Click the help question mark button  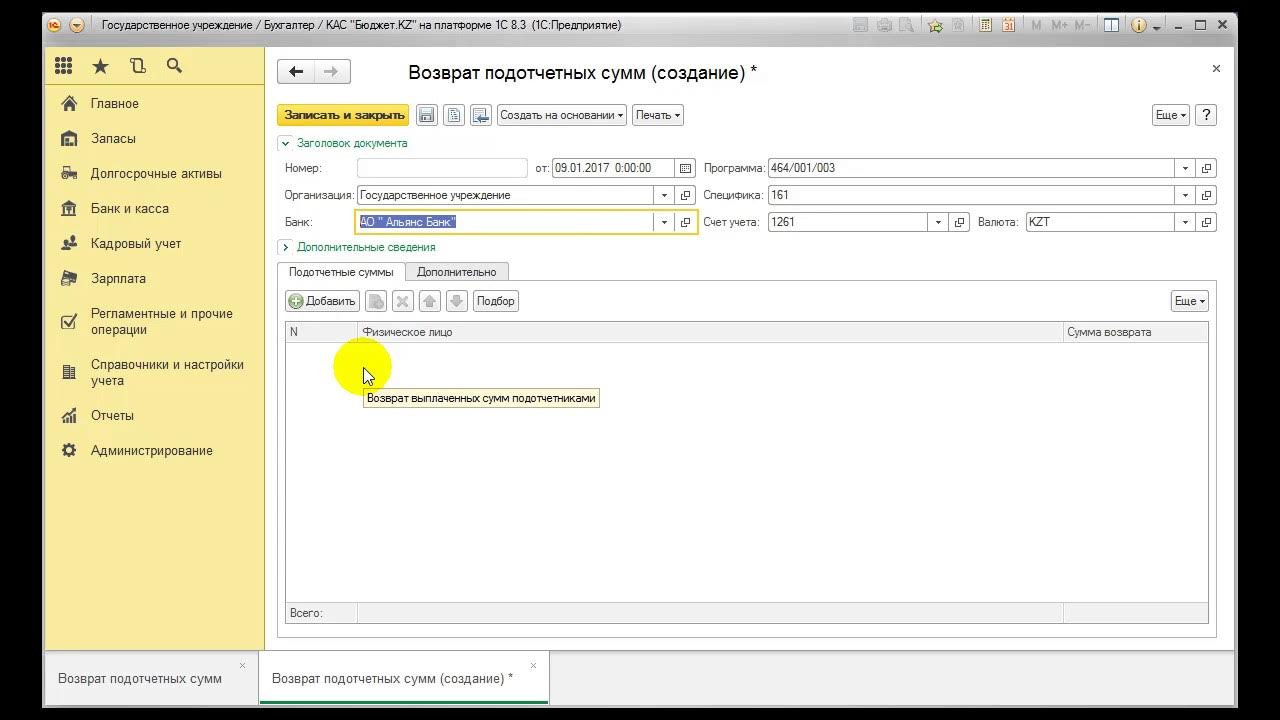coord(1206,115)
